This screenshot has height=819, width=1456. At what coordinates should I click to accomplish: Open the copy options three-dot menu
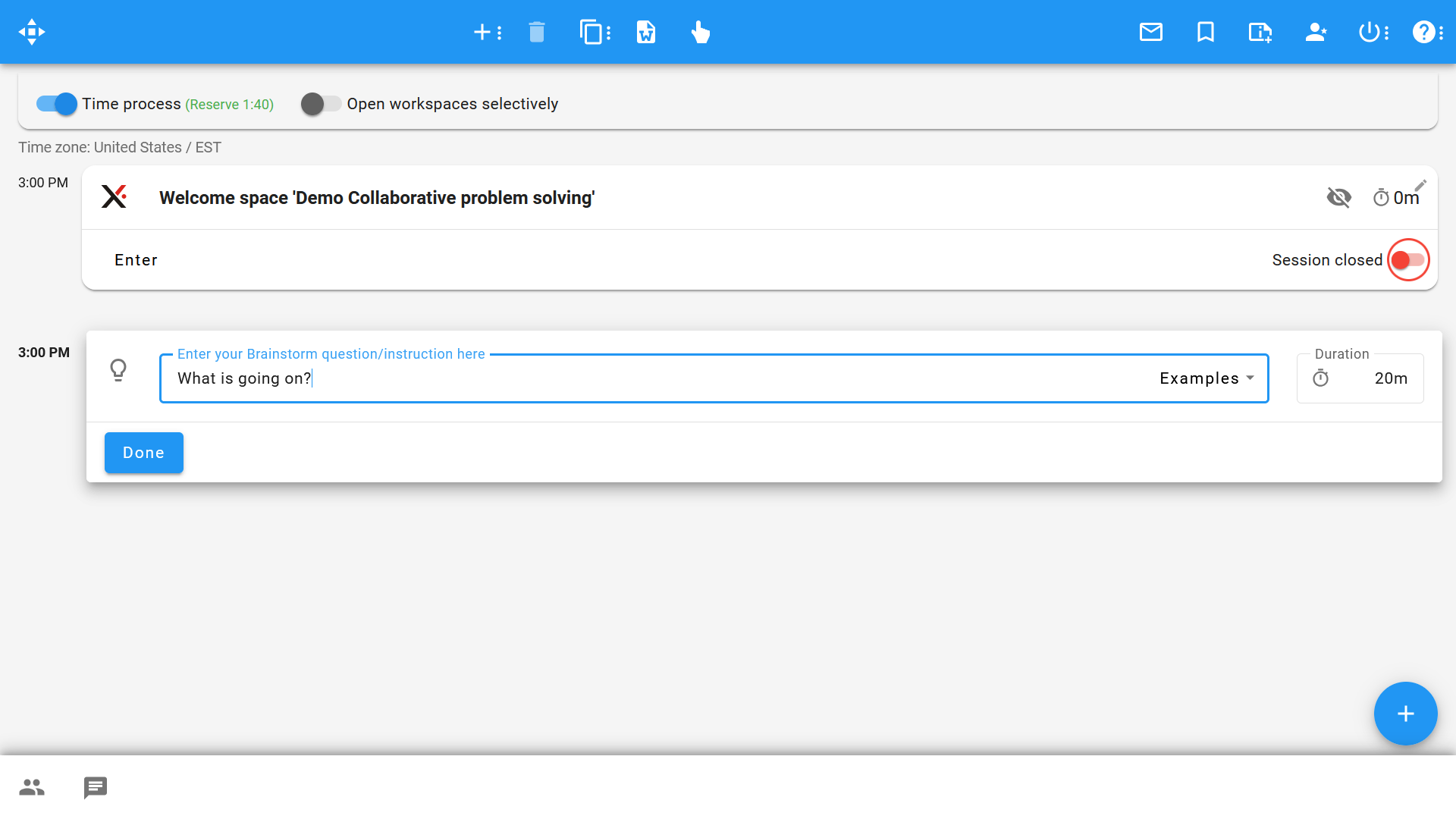(x=608, y=33)
